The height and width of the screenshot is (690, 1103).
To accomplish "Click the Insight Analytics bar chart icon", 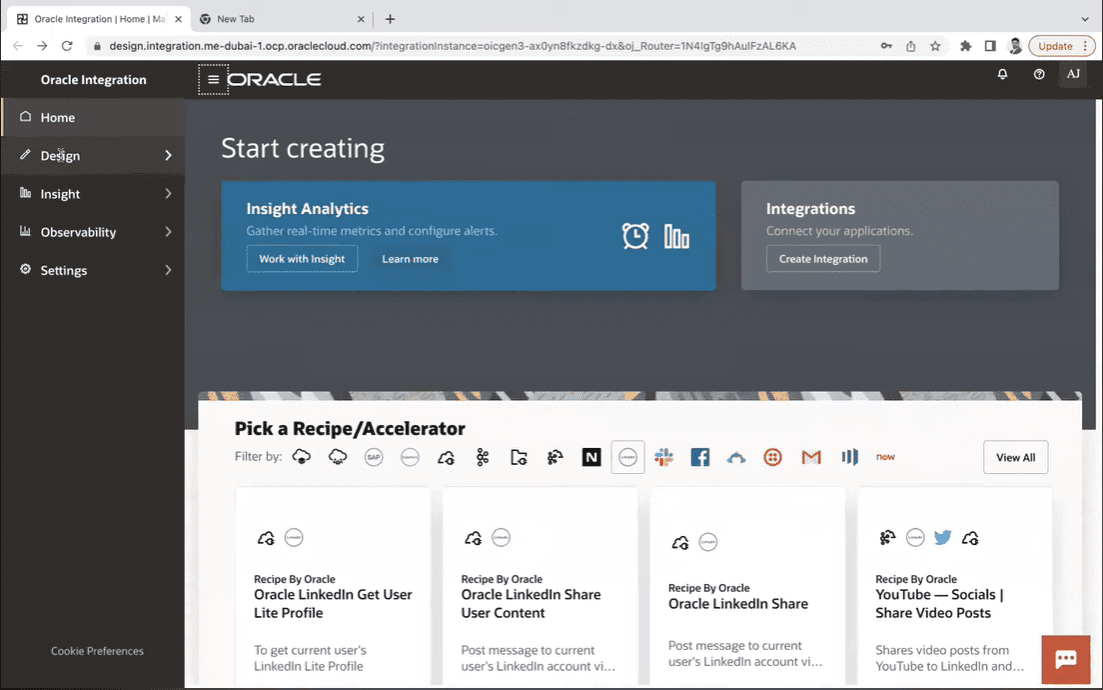I will (677, 236).
